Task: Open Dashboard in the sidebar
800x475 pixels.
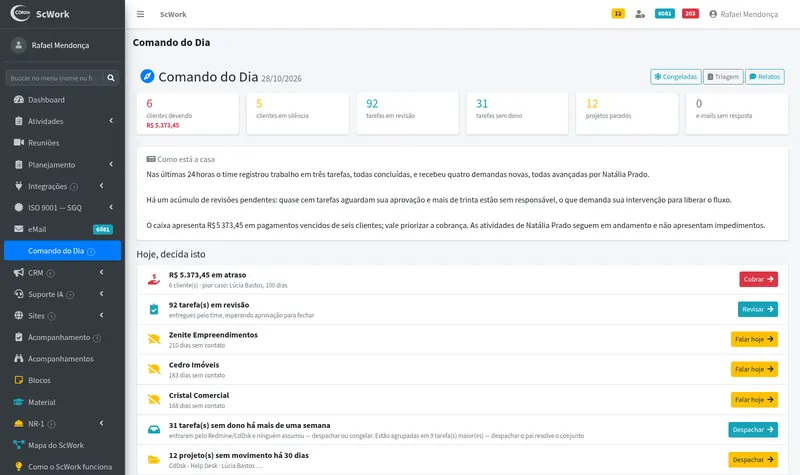Action: point(62,99)
